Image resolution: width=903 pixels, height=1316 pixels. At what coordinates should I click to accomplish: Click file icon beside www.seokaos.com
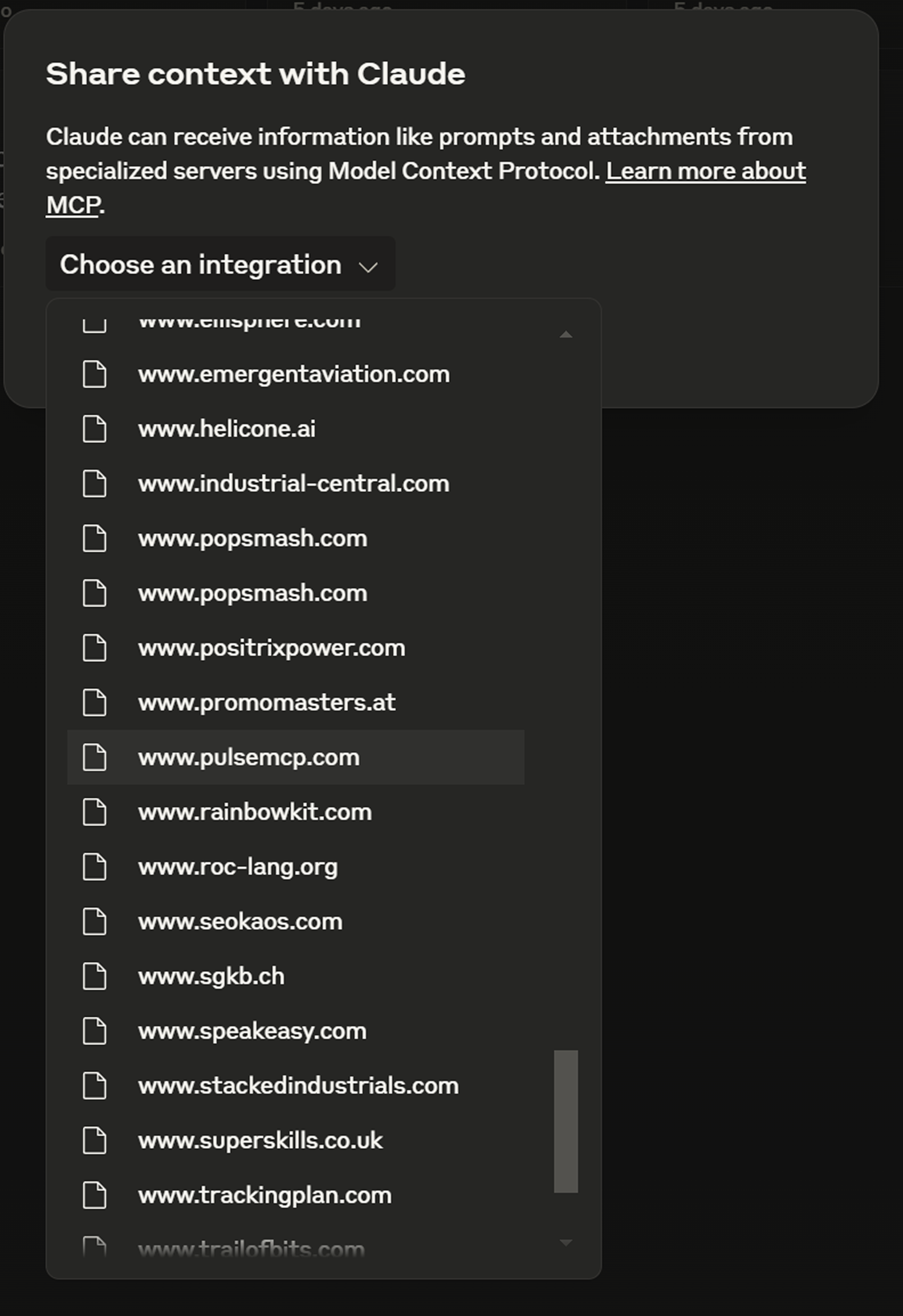[x=95, y=922]
